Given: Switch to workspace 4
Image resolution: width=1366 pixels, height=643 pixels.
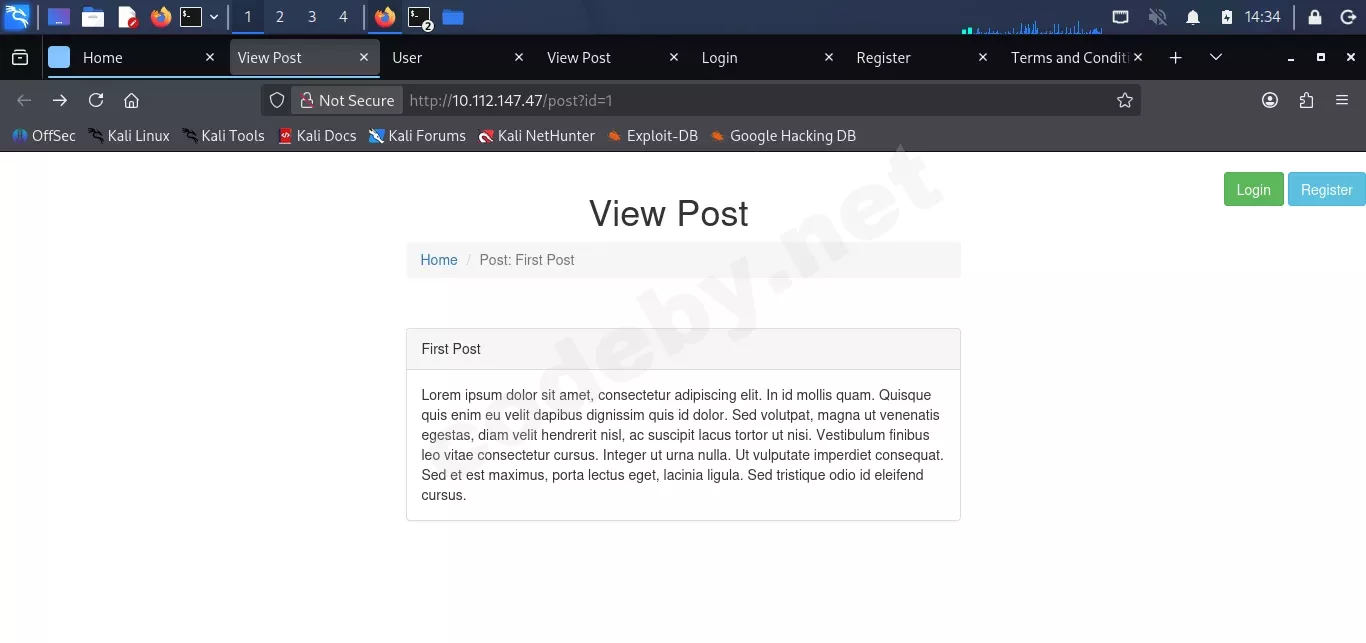Looking at the screenshot, I should [x=344, y=17].
